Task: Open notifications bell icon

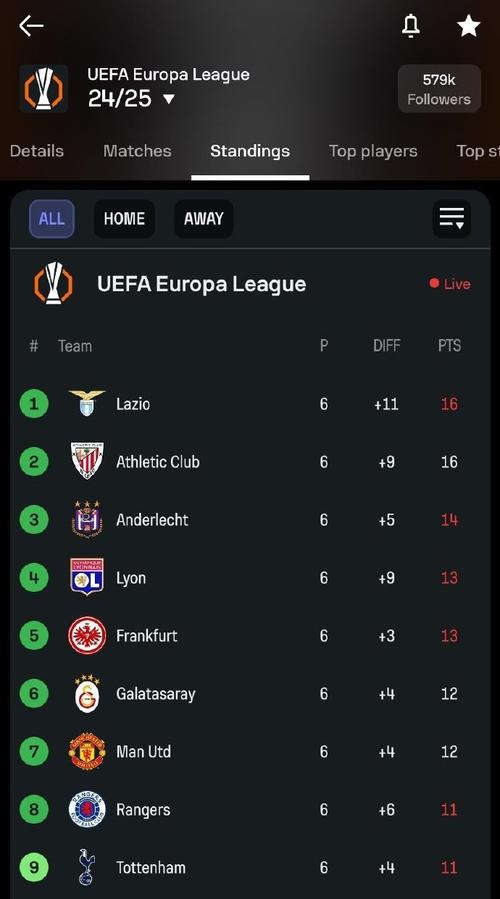Action: pyautogui.click(x=411, y=26)
